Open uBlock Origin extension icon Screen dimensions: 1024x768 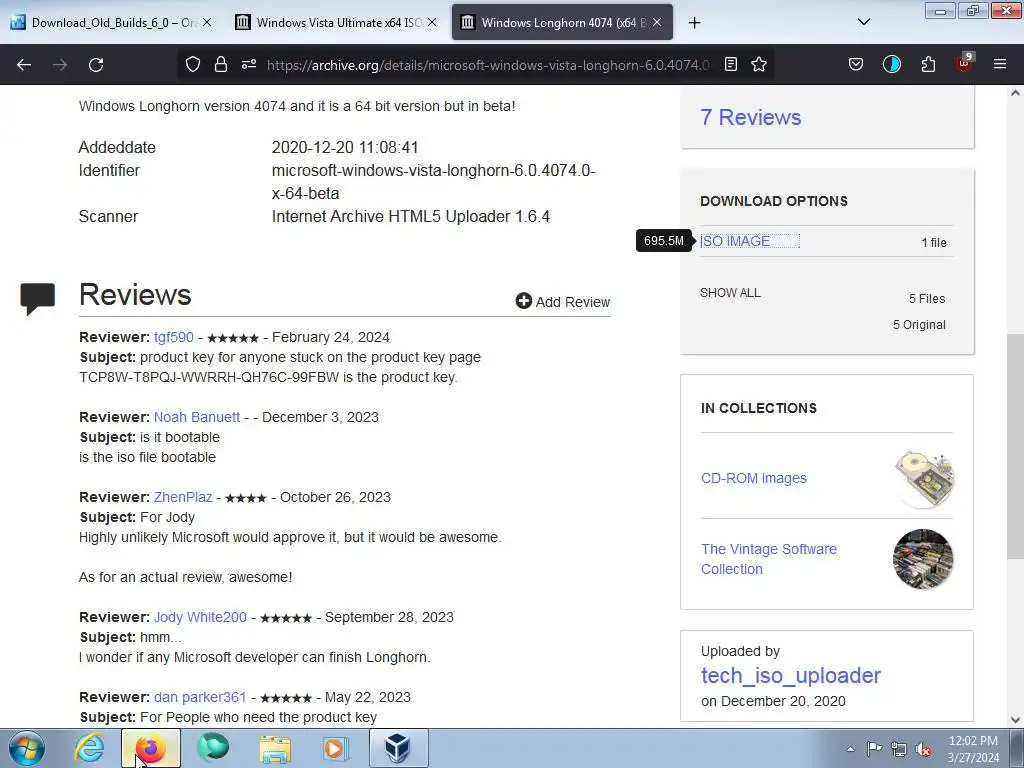[964, 63]
